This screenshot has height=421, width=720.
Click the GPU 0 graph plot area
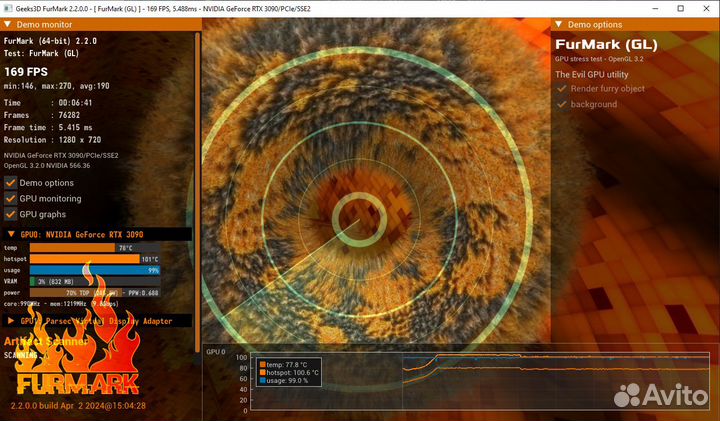point(480,381)
